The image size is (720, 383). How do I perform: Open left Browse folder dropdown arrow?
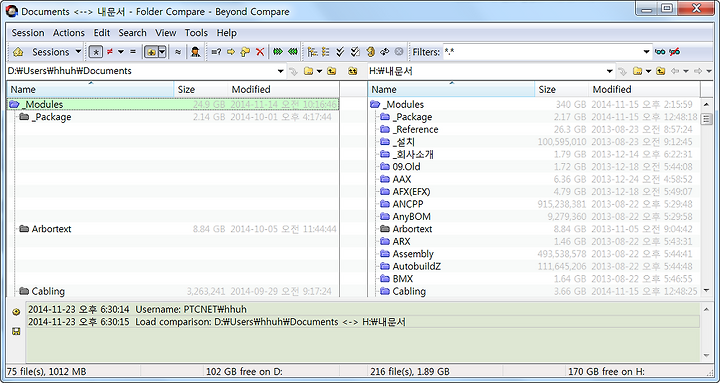point(320,71)
